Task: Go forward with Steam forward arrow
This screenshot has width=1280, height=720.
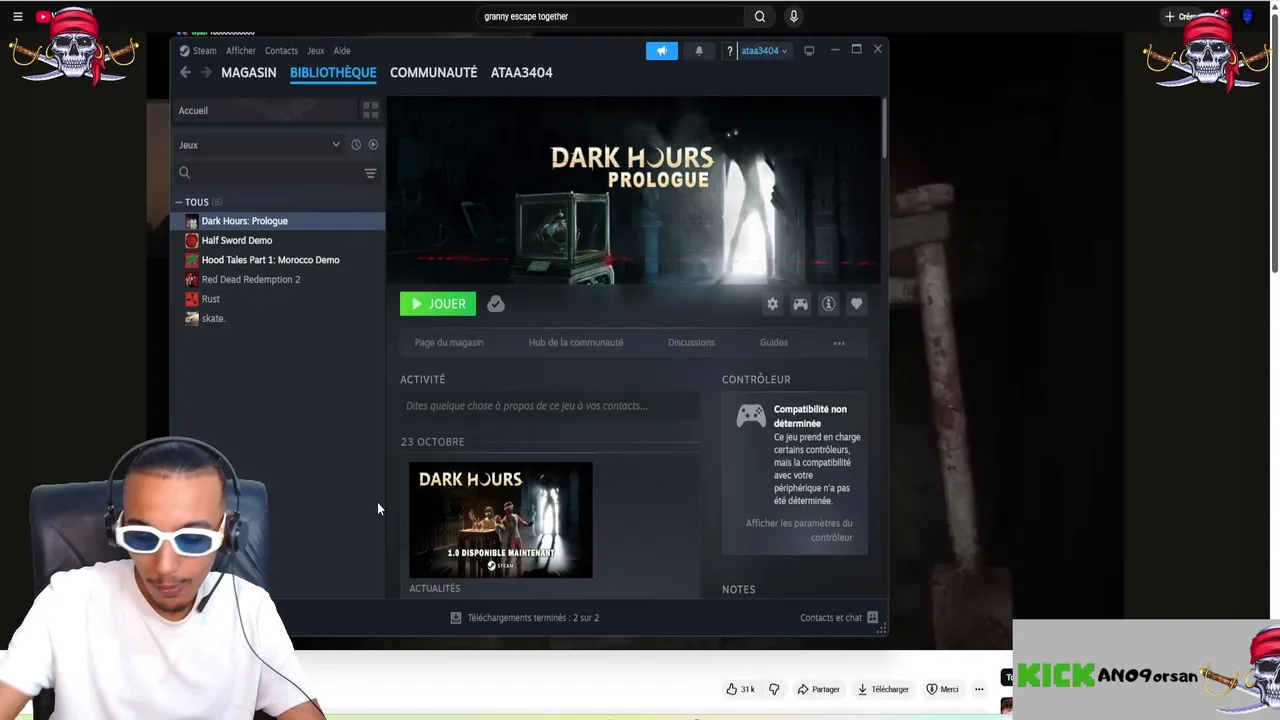Action: click(206, 72)
